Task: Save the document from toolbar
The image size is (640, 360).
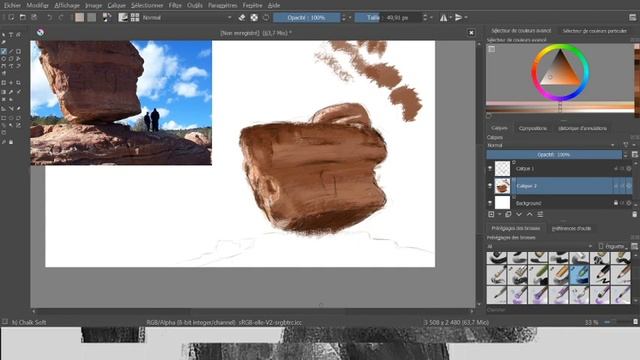Action: (x=34, y=18)
